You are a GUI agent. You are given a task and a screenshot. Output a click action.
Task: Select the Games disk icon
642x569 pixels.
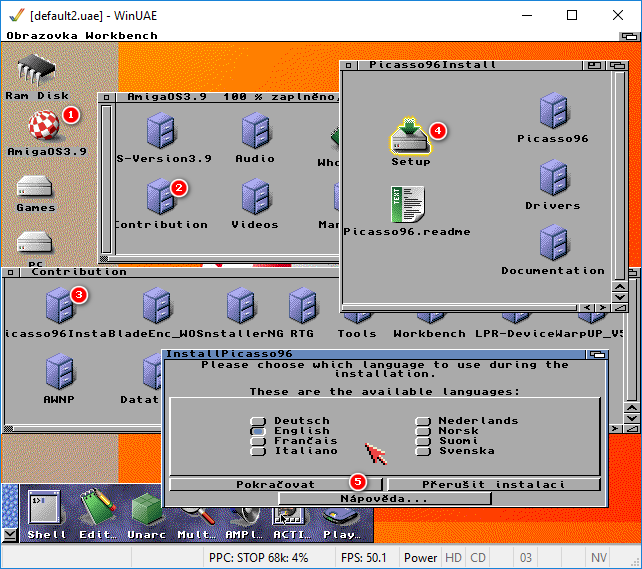point(35,188)
